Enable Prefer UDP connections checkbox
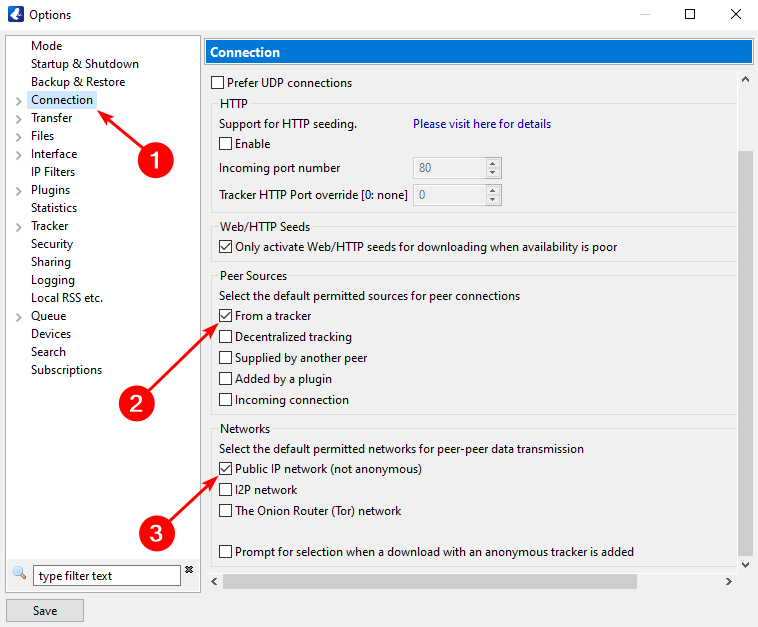 218,83
